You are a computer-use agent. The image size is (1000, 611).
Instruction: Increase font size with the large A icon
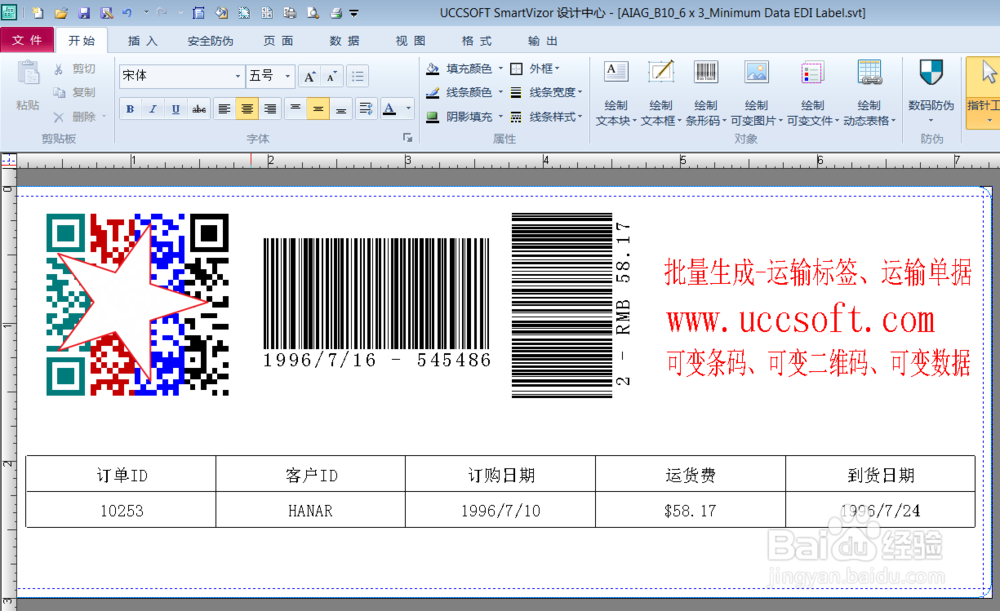(x=310, y=77)
